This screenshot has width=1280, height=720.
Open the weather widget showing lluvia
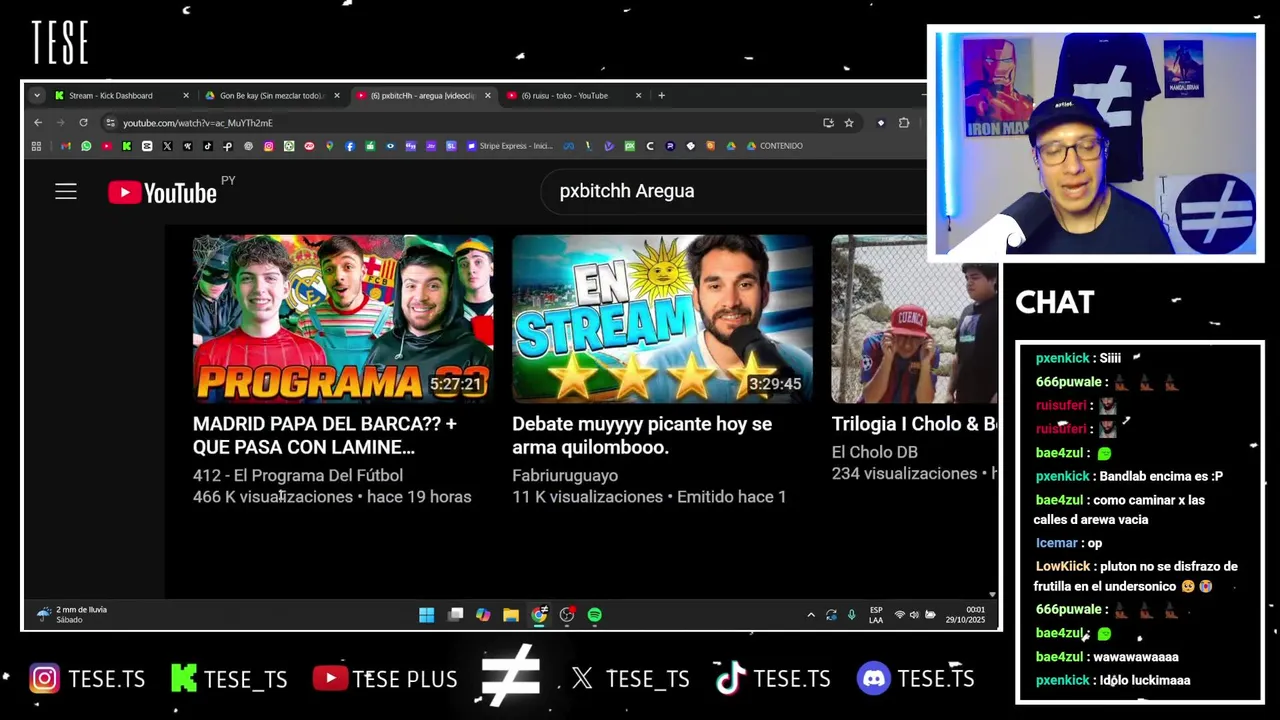pyautogui.click(x=72, y=615)
